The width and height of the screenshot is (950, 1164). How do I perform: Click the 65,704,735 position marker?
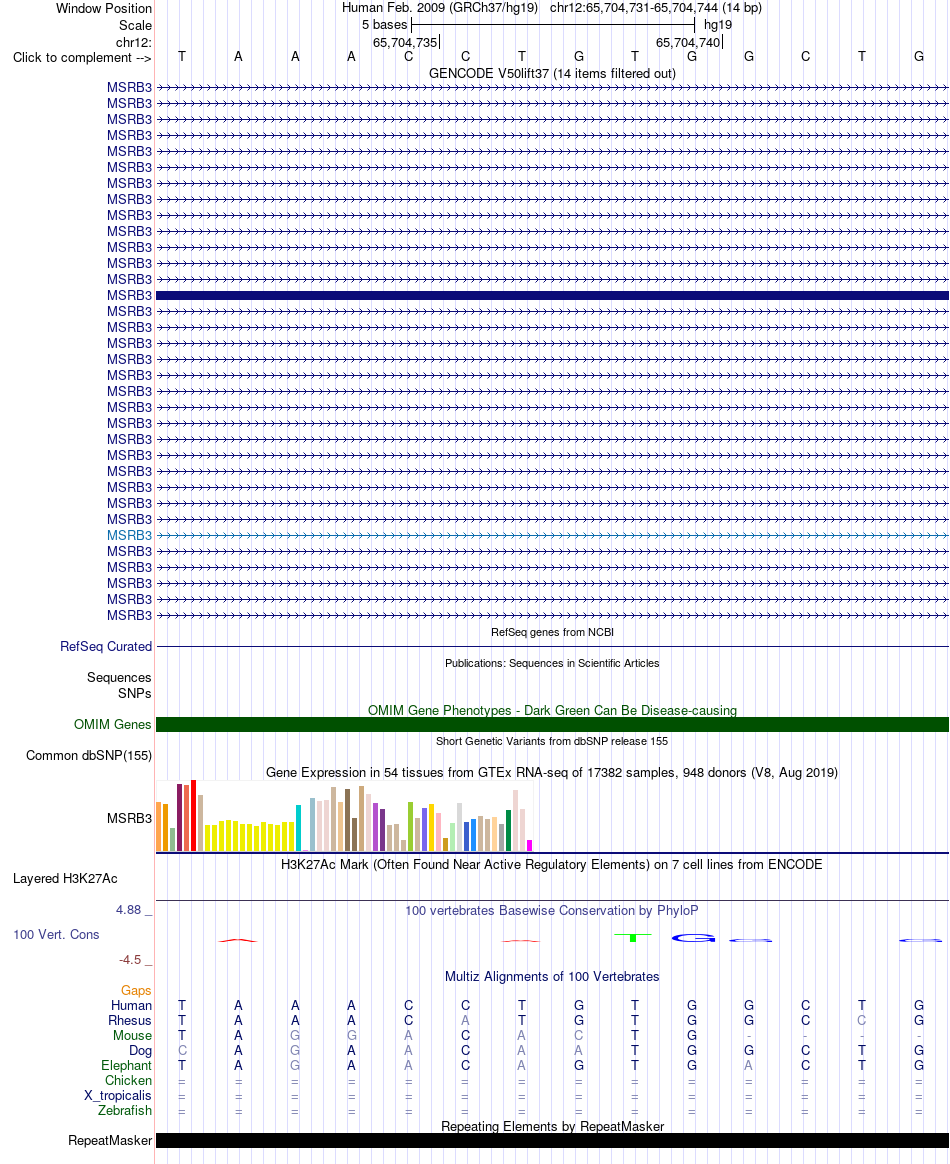pyautogui.click(x=405, y=42)
